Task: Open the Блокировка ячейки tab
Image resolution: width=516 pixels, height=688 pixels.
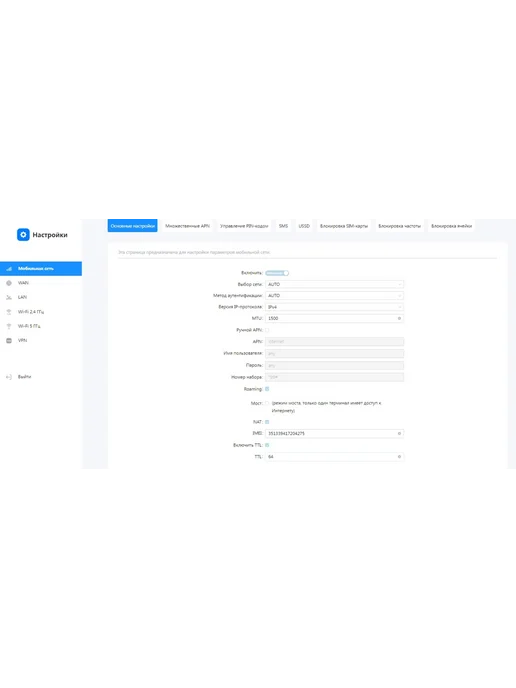Action: 452,226
